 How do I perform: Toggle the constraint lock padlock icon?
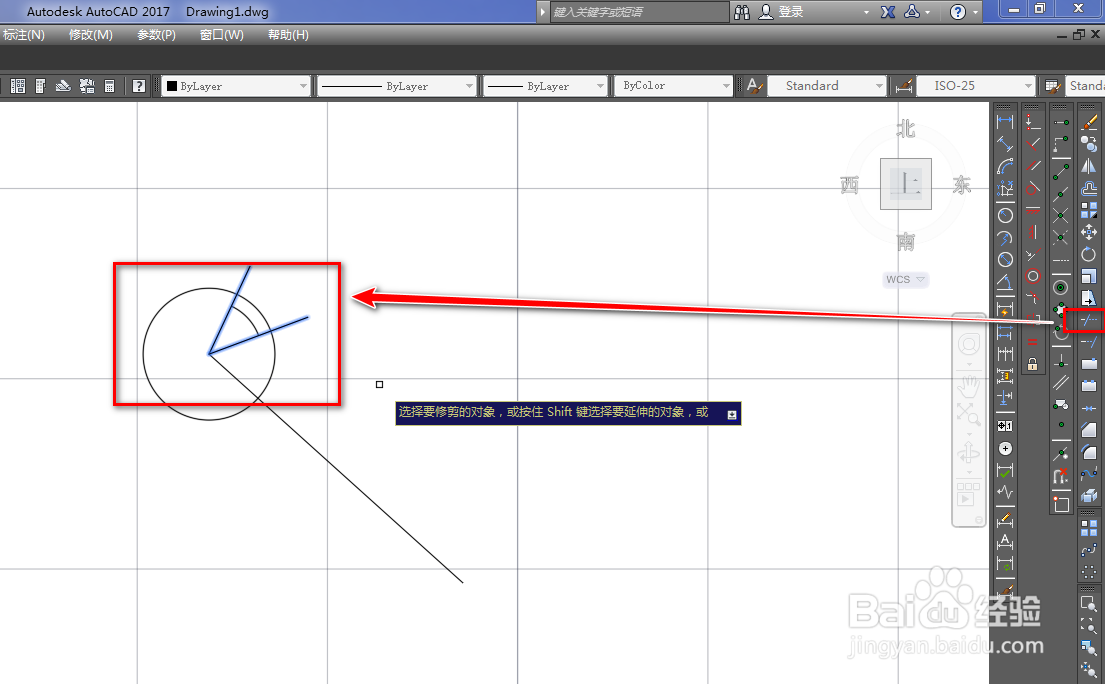(1032, 364)
